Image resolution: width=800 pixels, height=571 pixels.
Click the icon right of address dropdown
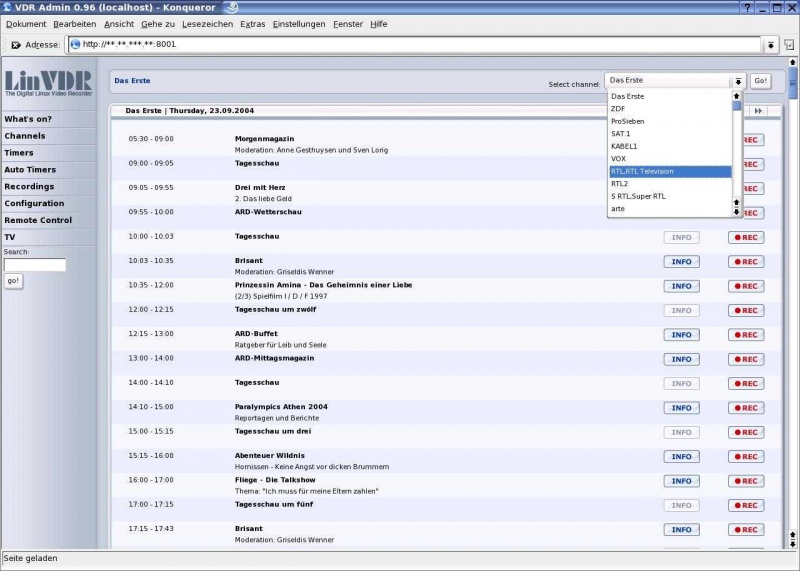pyautogui.click(x=789, y=45)
